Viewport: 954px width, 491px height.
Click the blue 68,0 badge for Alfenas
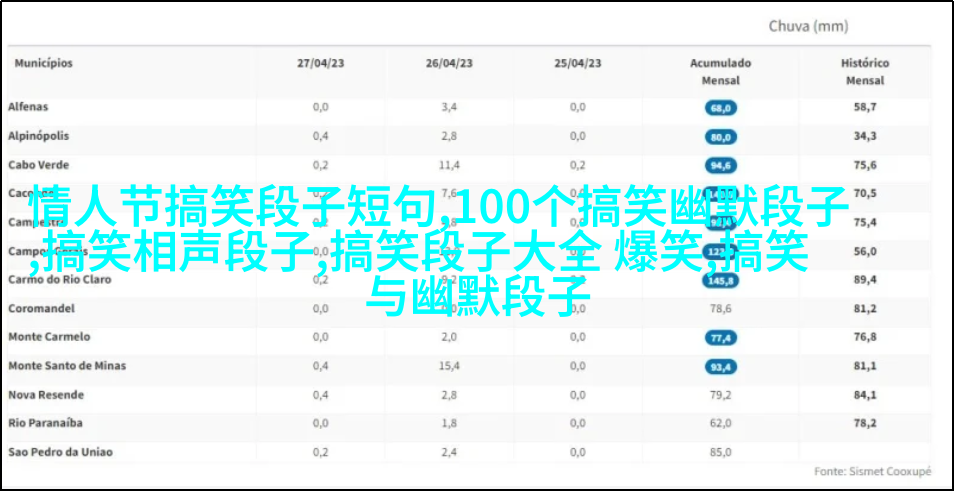720,108
